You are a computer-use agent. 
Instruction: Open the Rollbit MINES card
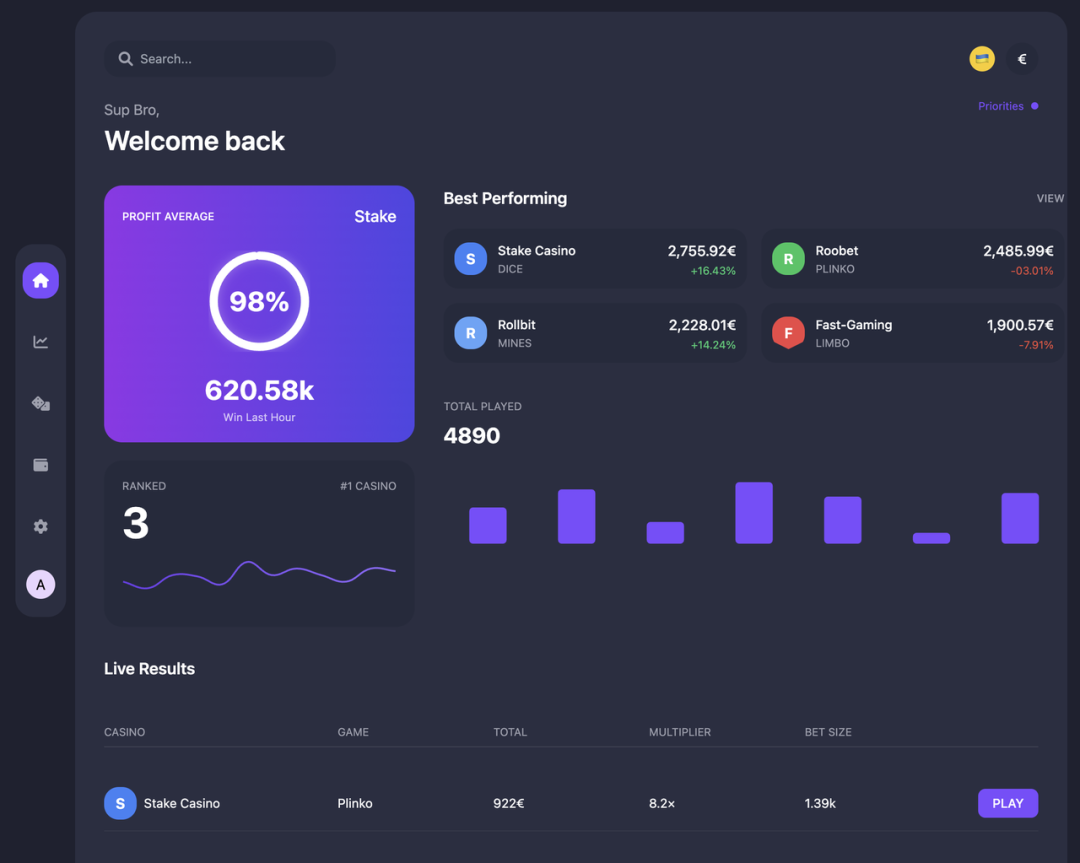595,333
